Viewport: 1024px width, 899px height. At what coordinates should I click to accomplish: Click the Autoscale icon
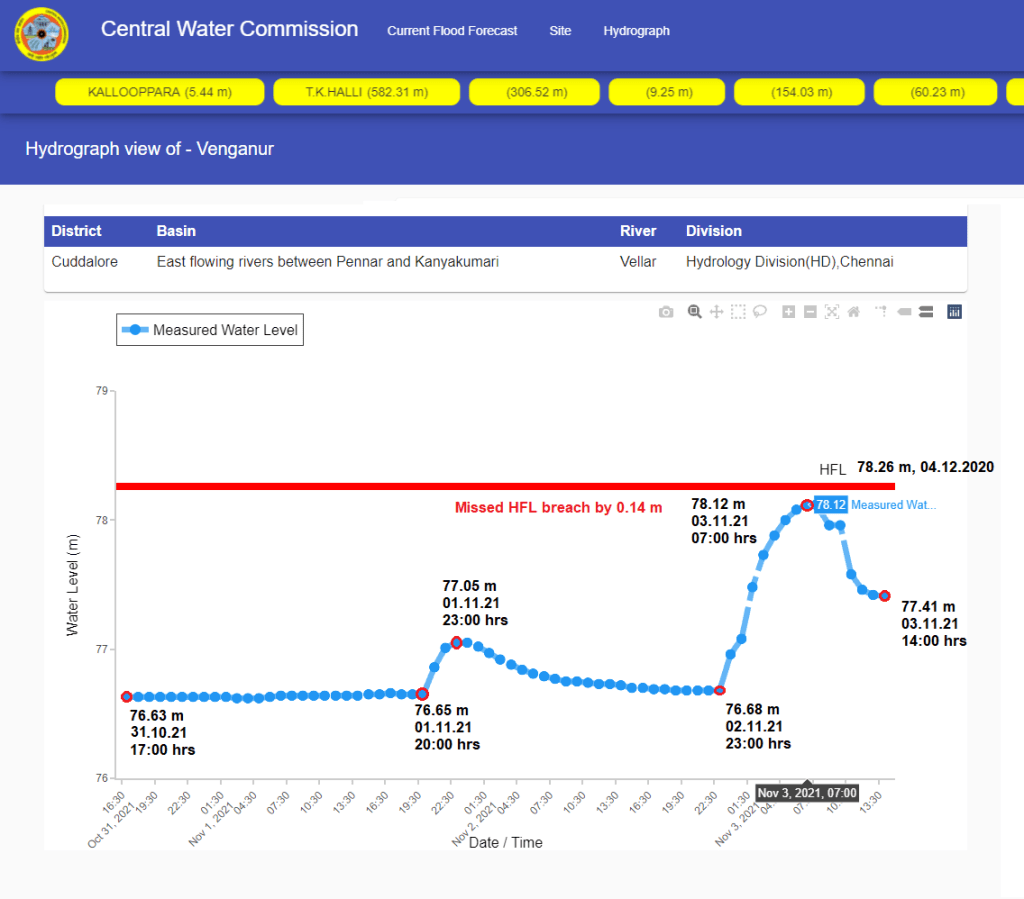(832, 312)
